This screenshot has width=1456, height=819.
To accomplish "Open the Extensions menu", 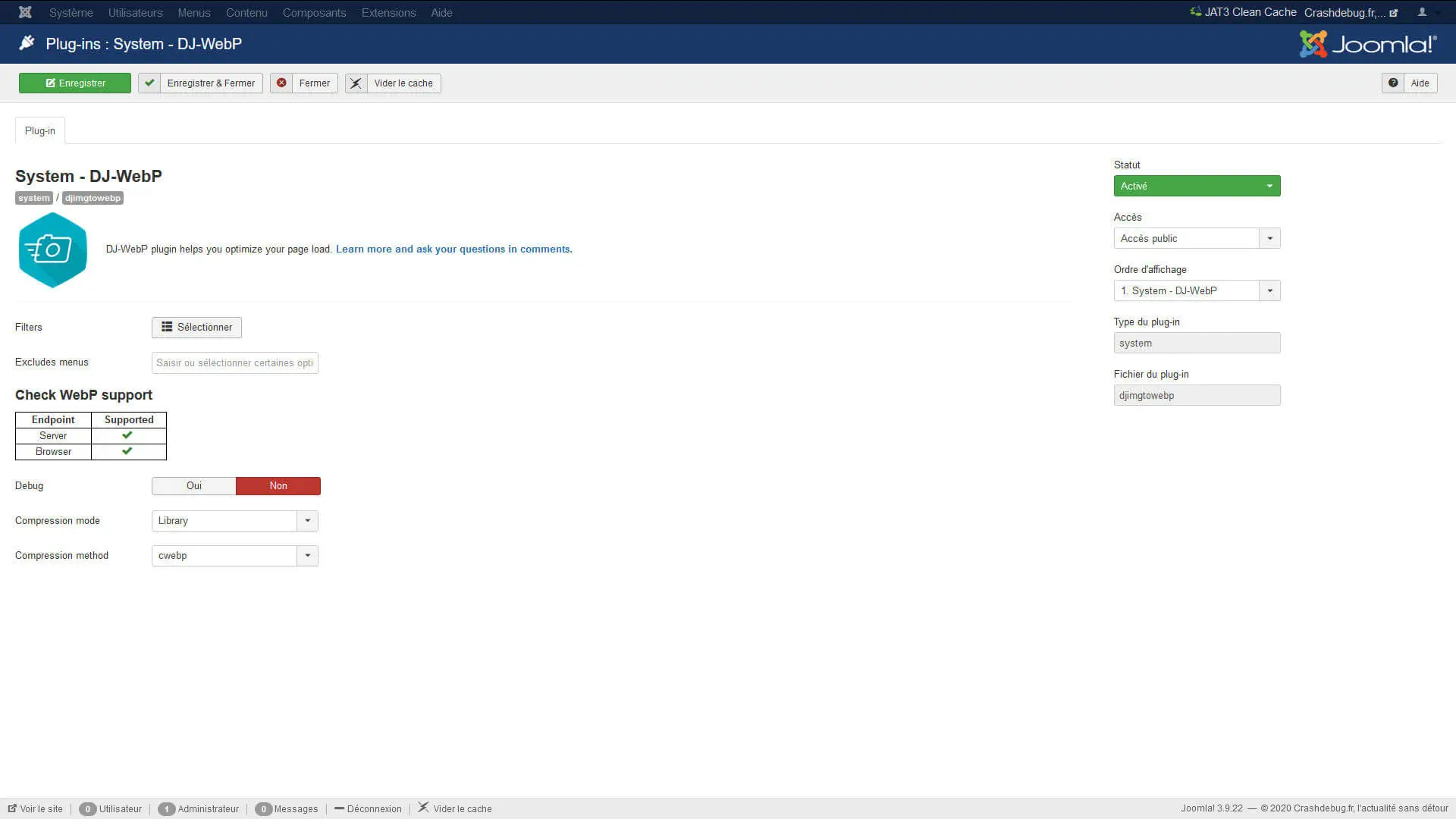I will (388, 13).
